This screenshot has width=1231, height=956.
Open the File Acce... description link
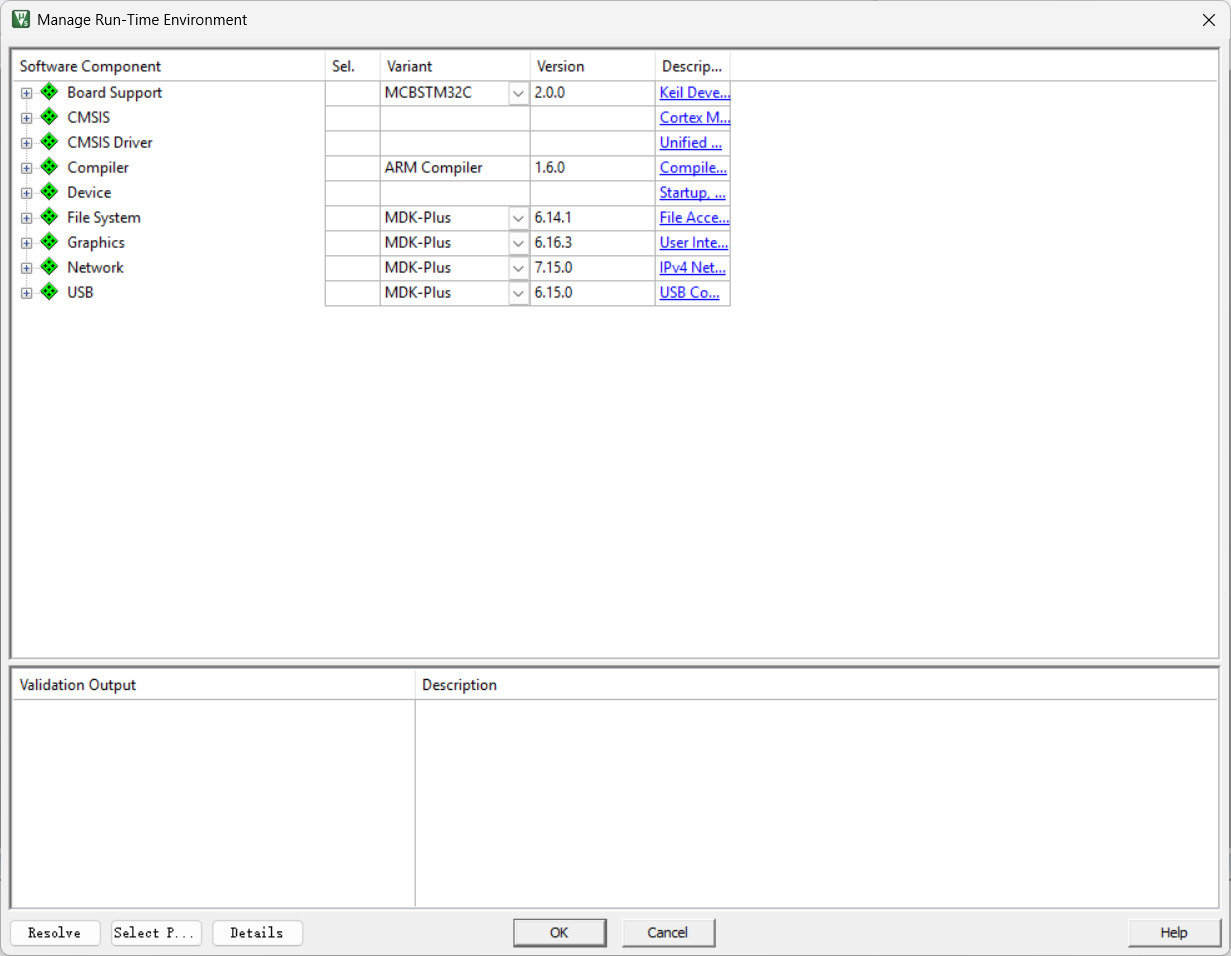(x=694, y=217)
